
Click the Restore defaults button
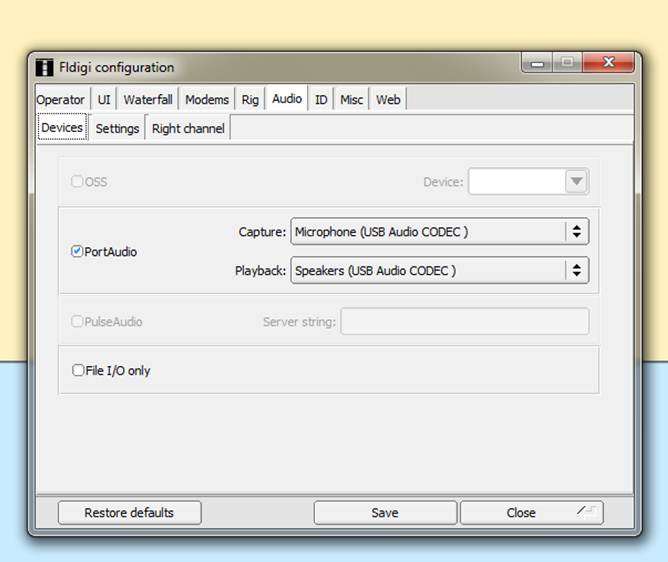point(129,513)
